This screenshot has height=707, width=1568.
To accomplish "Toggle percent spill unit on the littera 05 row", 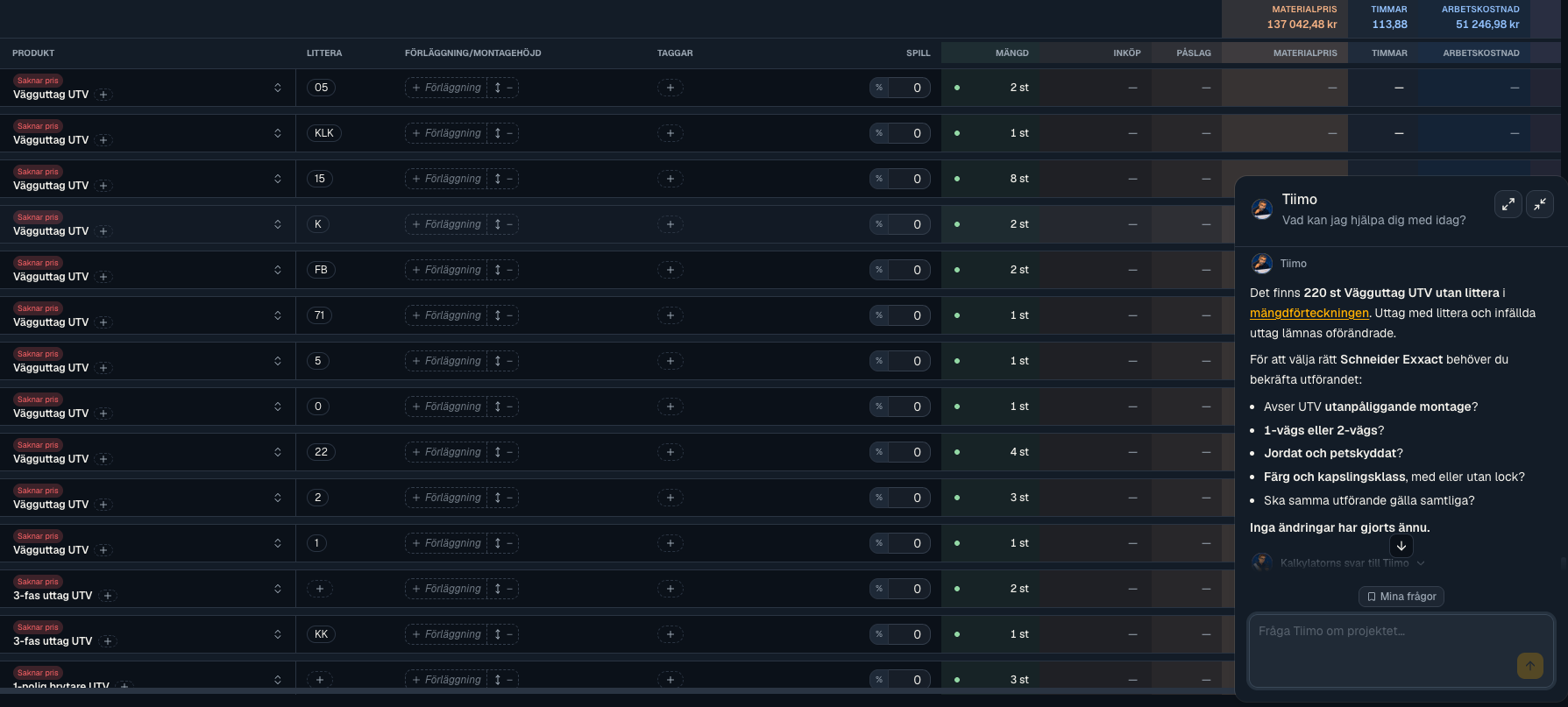I will coord(879,88).
